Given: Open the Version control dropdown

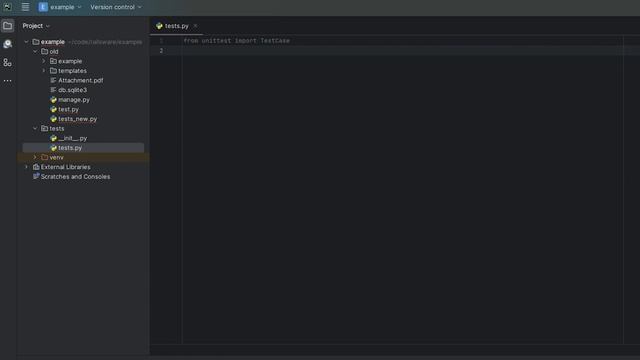Looking at the screenshot, I should click(116, 7).
